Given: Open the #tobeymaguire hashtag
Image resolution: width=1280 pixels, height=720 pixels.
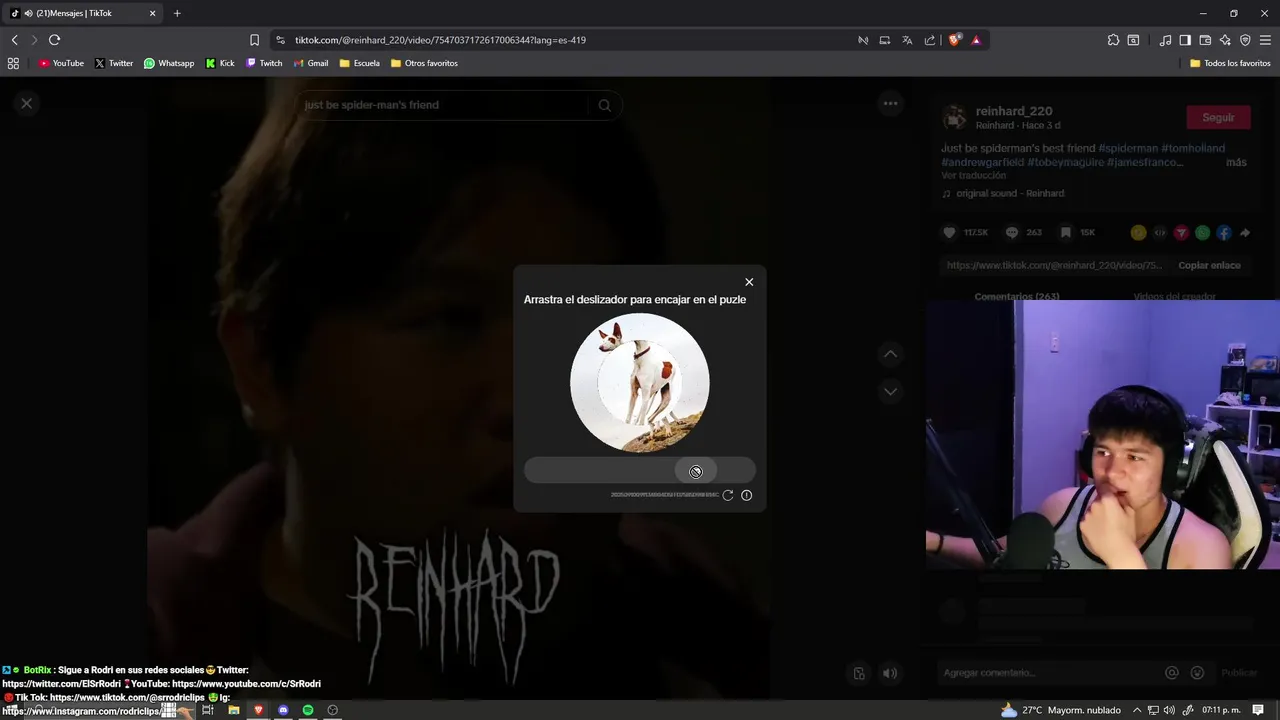Looking at the screenshot, I should click(x=1064, y=162).
